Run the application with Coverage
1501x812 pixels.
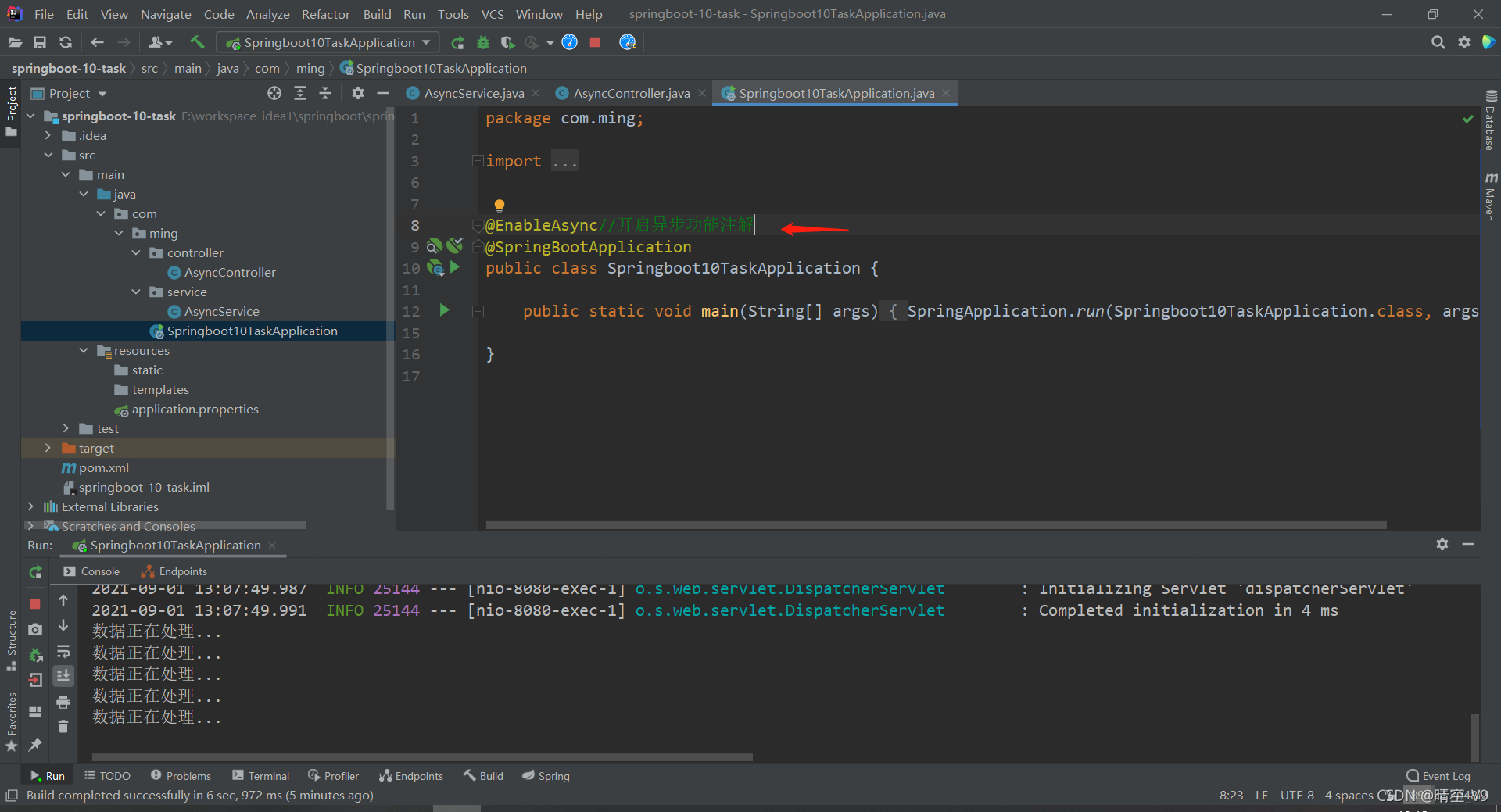(508, 43)
